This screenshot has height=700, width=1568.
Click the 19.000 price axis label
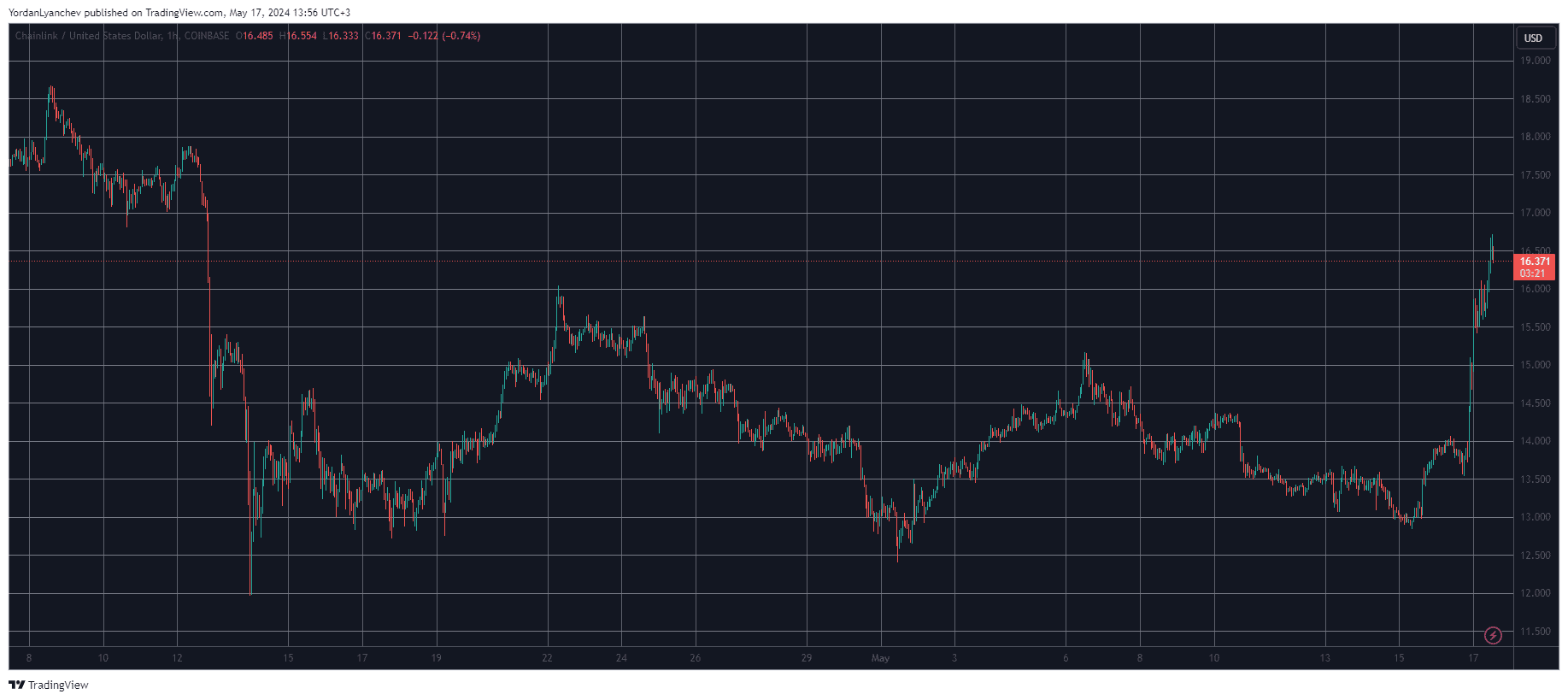(1535, 61)
